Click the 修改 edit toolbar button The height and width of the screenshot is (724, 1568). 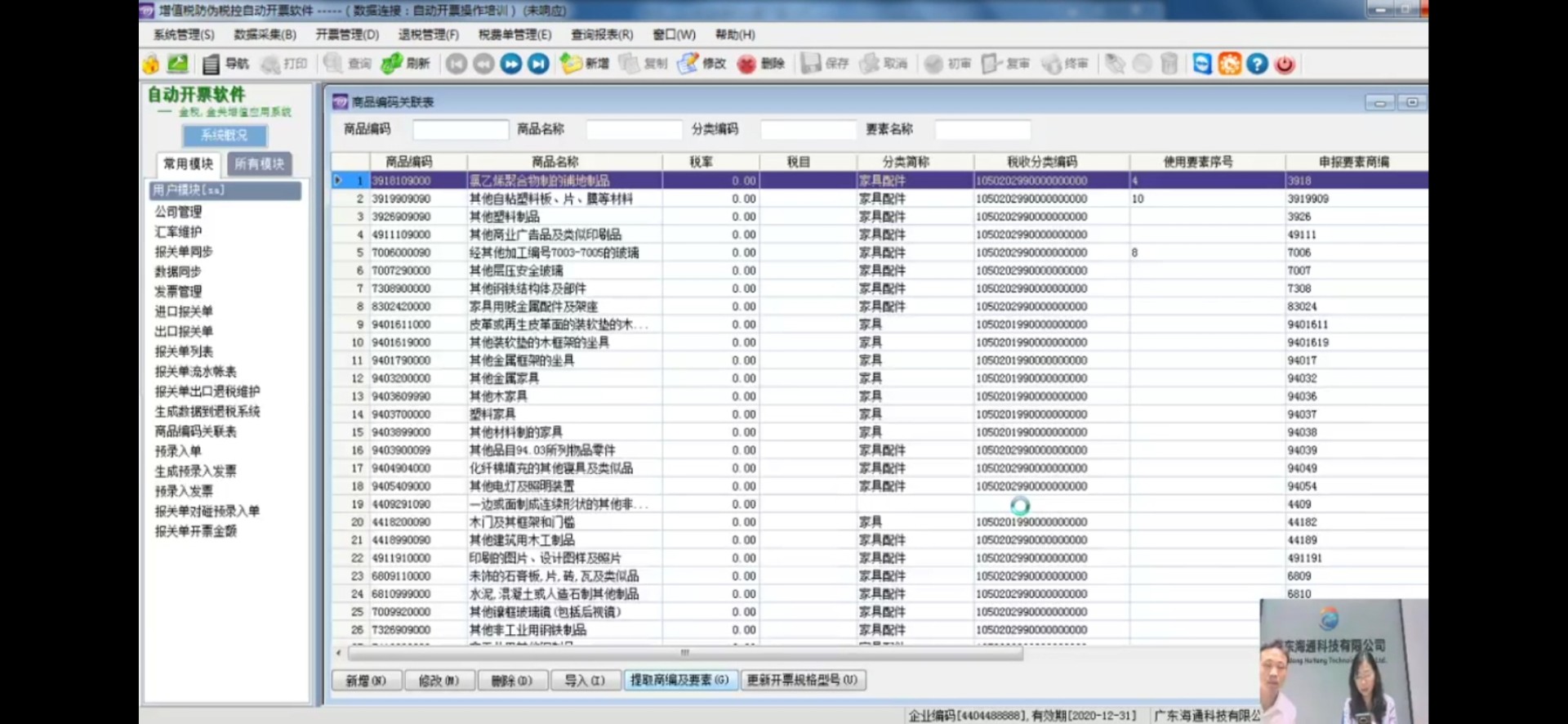(702, 64)
